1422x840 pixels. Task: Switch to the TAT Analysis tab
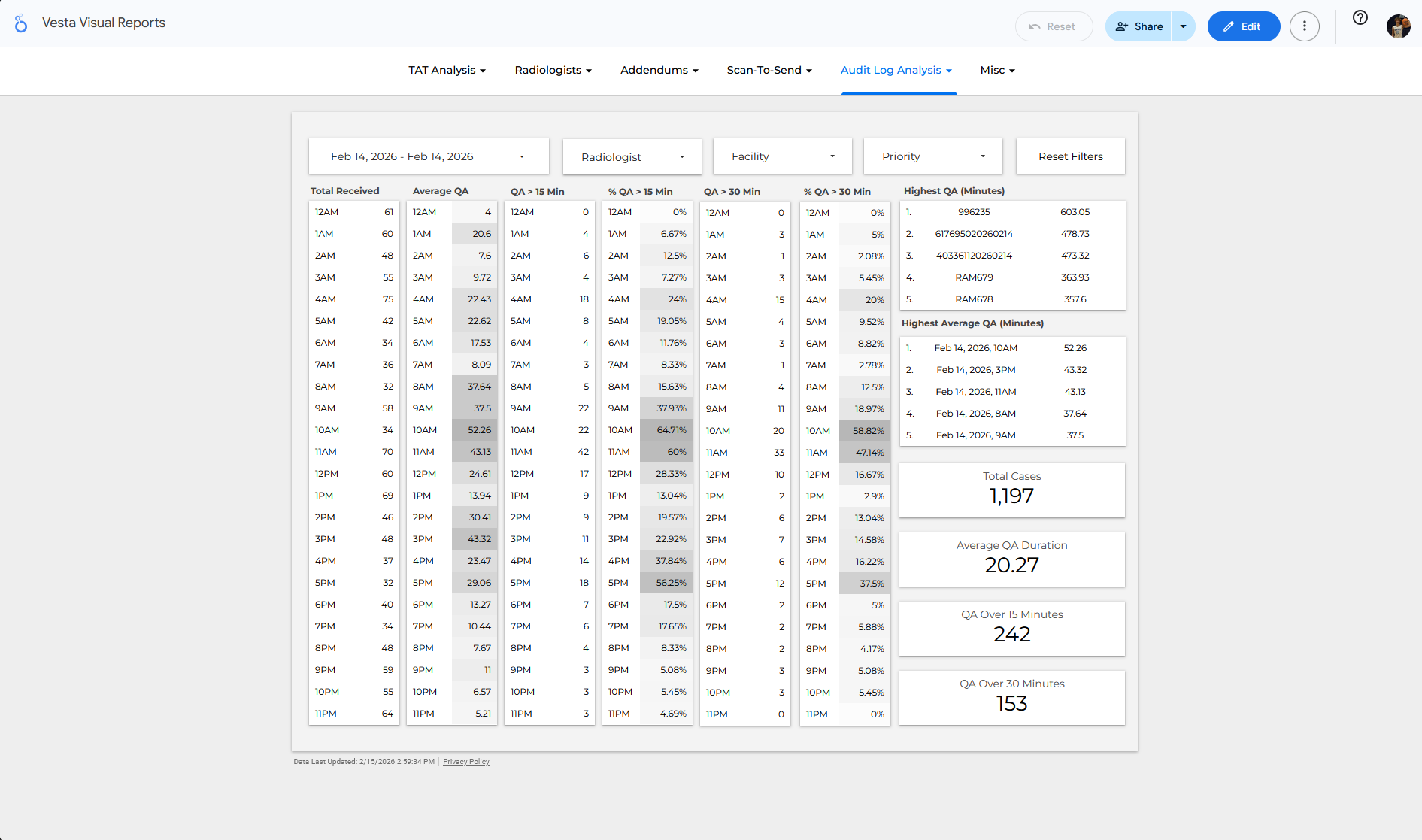point(447,70)
